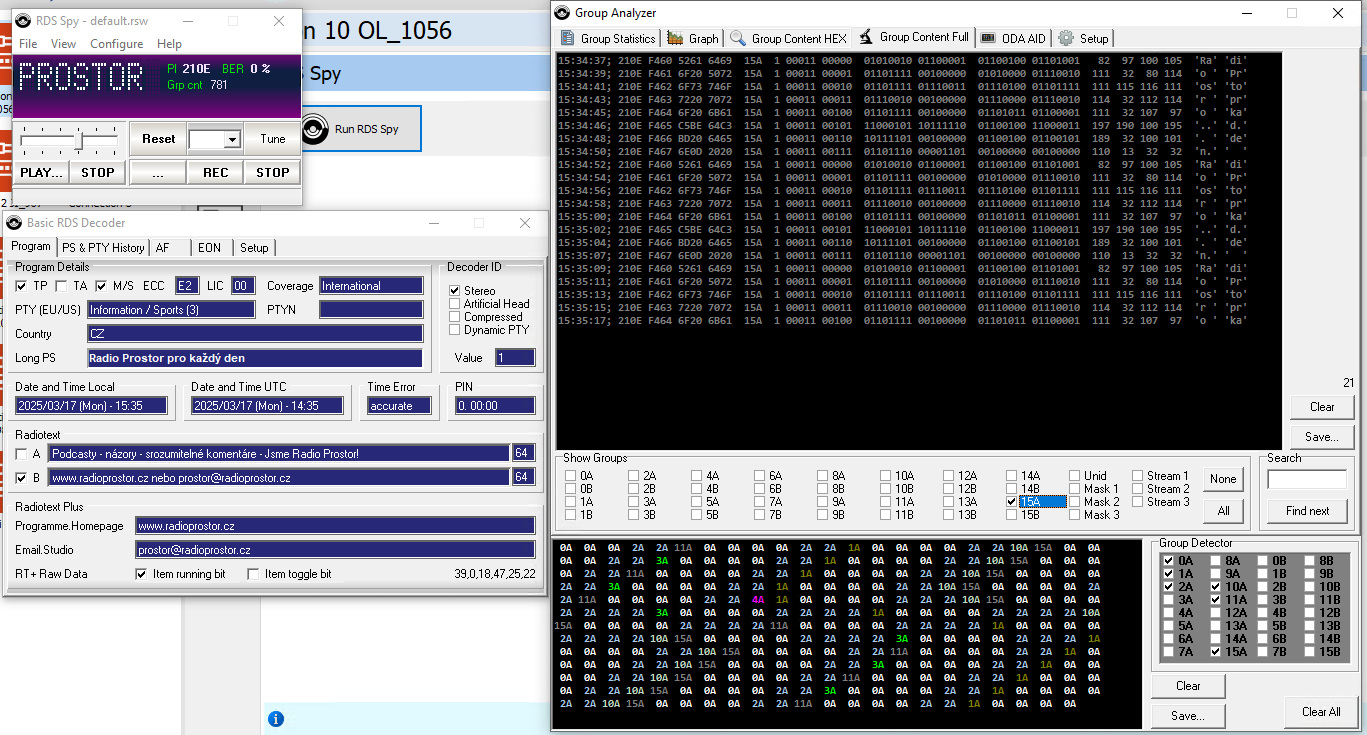The height and width of the screenshot is (735, 1367).
Task: Enable 2A in Show Groups
Action: pyautogui.click(x=634, y=476)
